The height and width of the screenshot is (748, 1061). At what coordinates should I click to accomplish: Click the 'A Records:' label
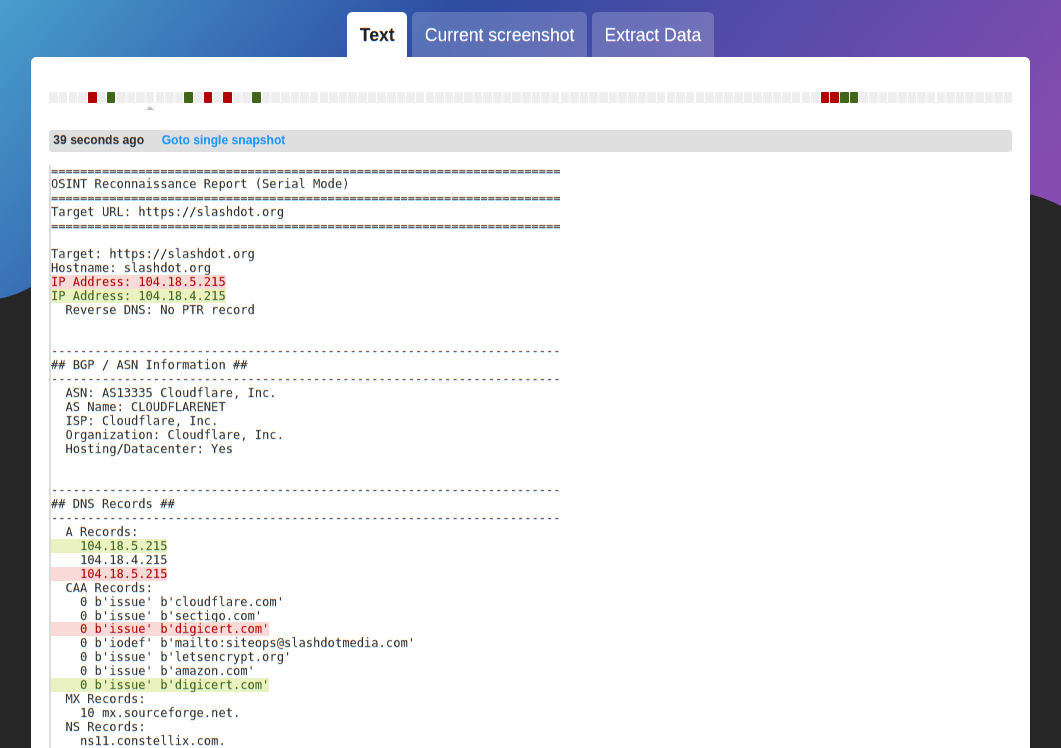[x=101, y=532]
